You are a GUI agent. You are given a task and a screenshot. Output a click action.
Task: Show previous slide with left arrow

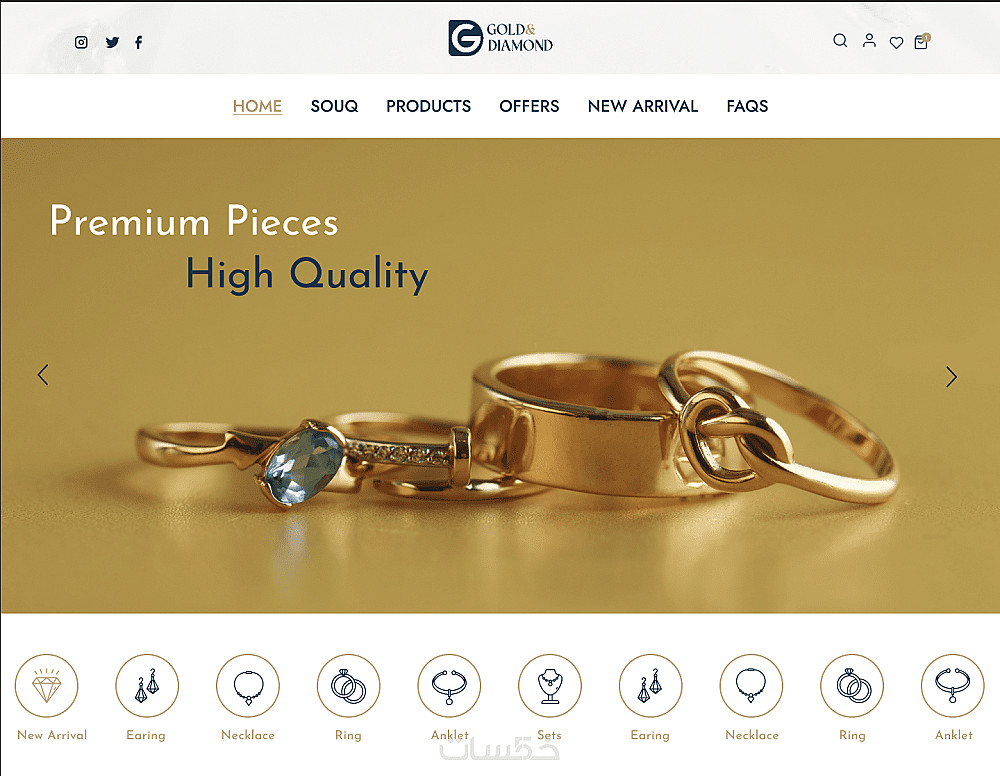pyautogui.click(x=43, y=375)
